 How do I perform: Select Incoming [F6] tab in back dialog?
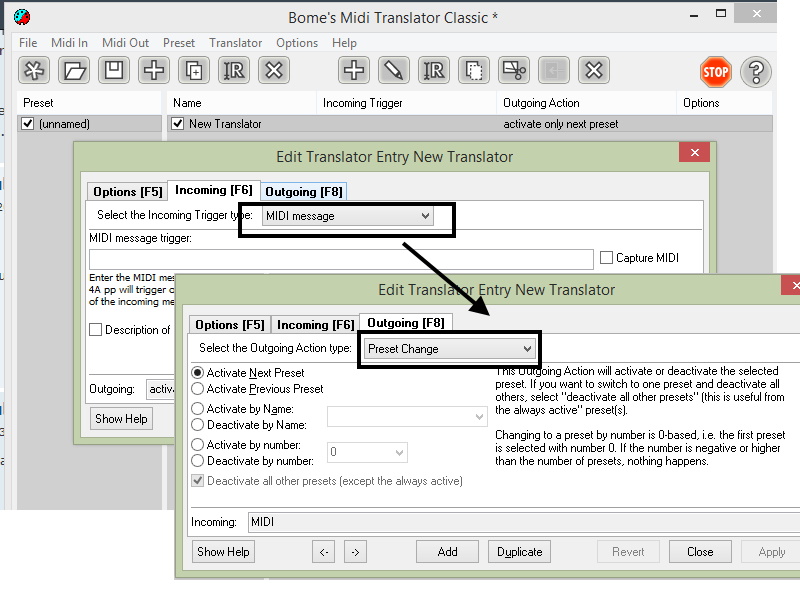tap(214, 190)
